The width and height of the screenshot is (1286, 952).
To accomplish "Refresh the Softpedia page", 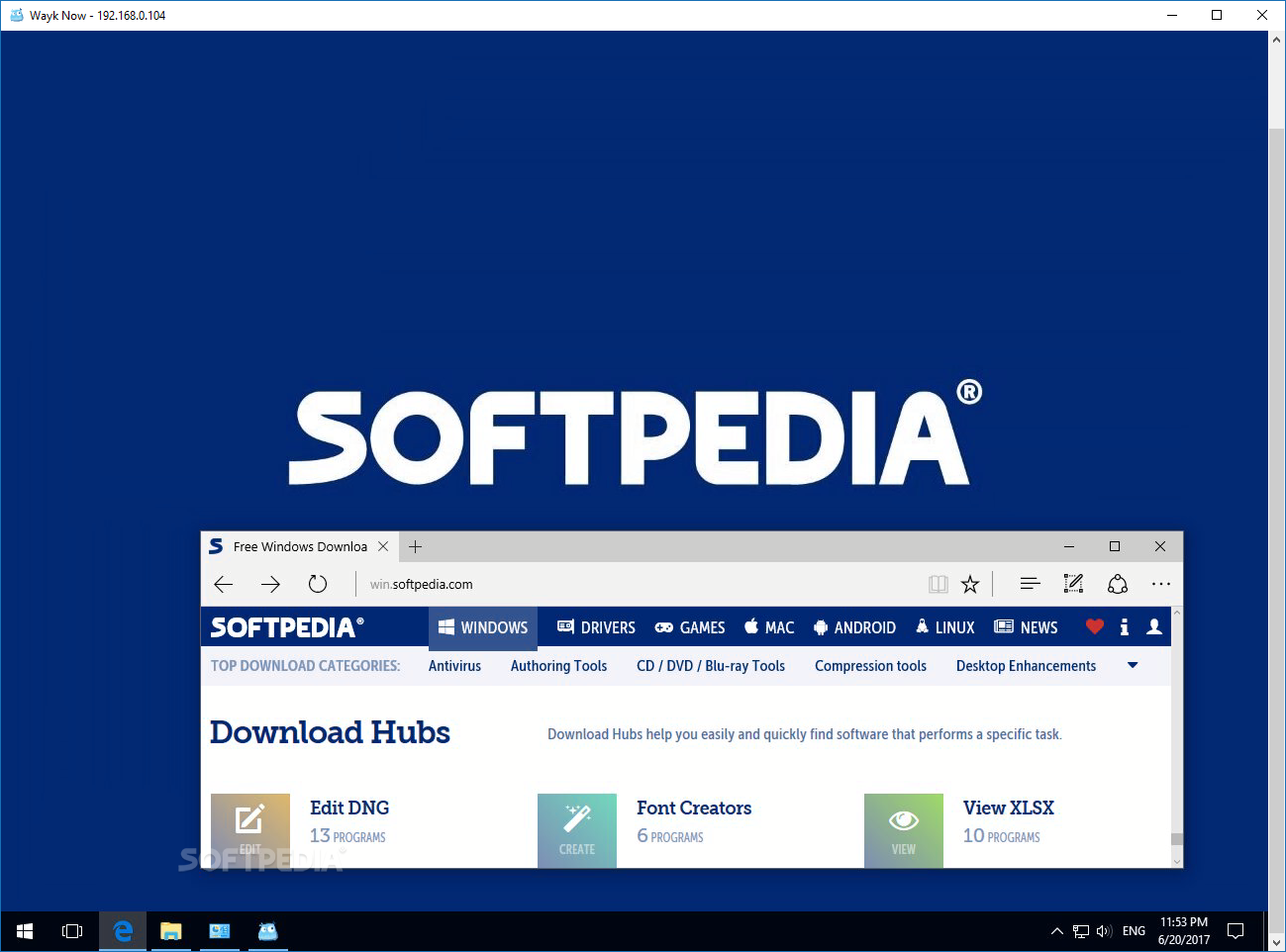I will click(x=318, y=584).
